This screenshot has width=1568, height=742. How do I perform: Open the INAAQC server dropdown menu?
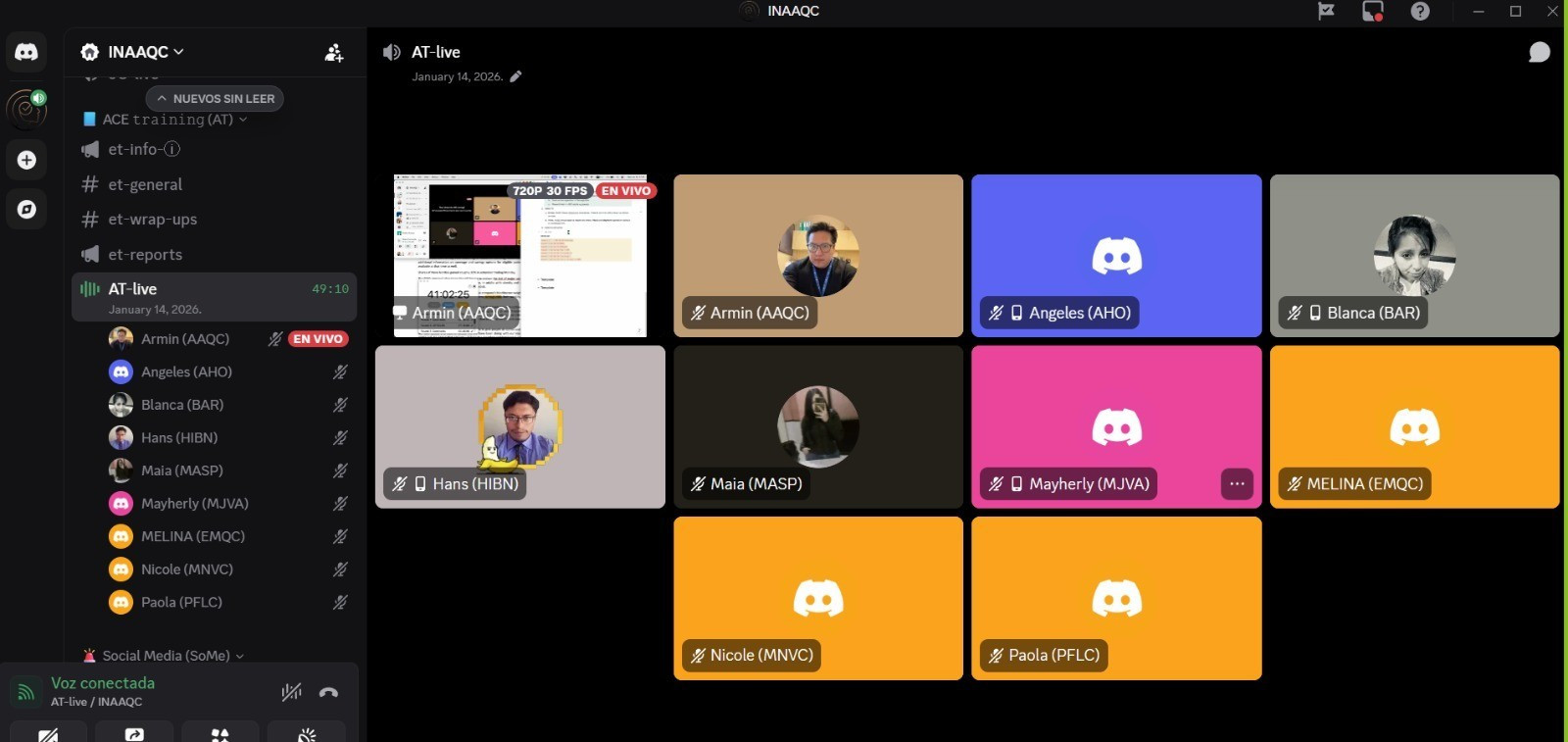point(133,52)
